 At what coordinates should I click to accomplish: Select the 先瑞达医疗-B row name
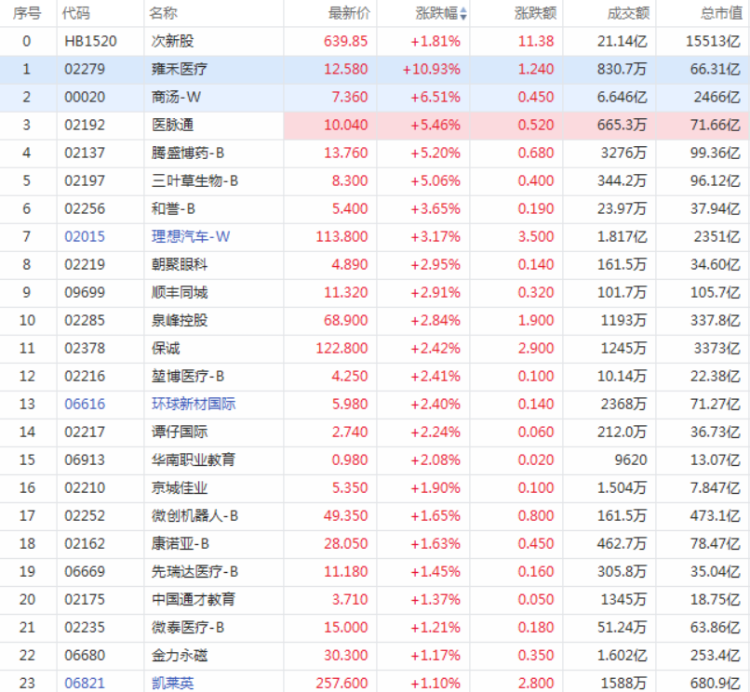[195, 571]
